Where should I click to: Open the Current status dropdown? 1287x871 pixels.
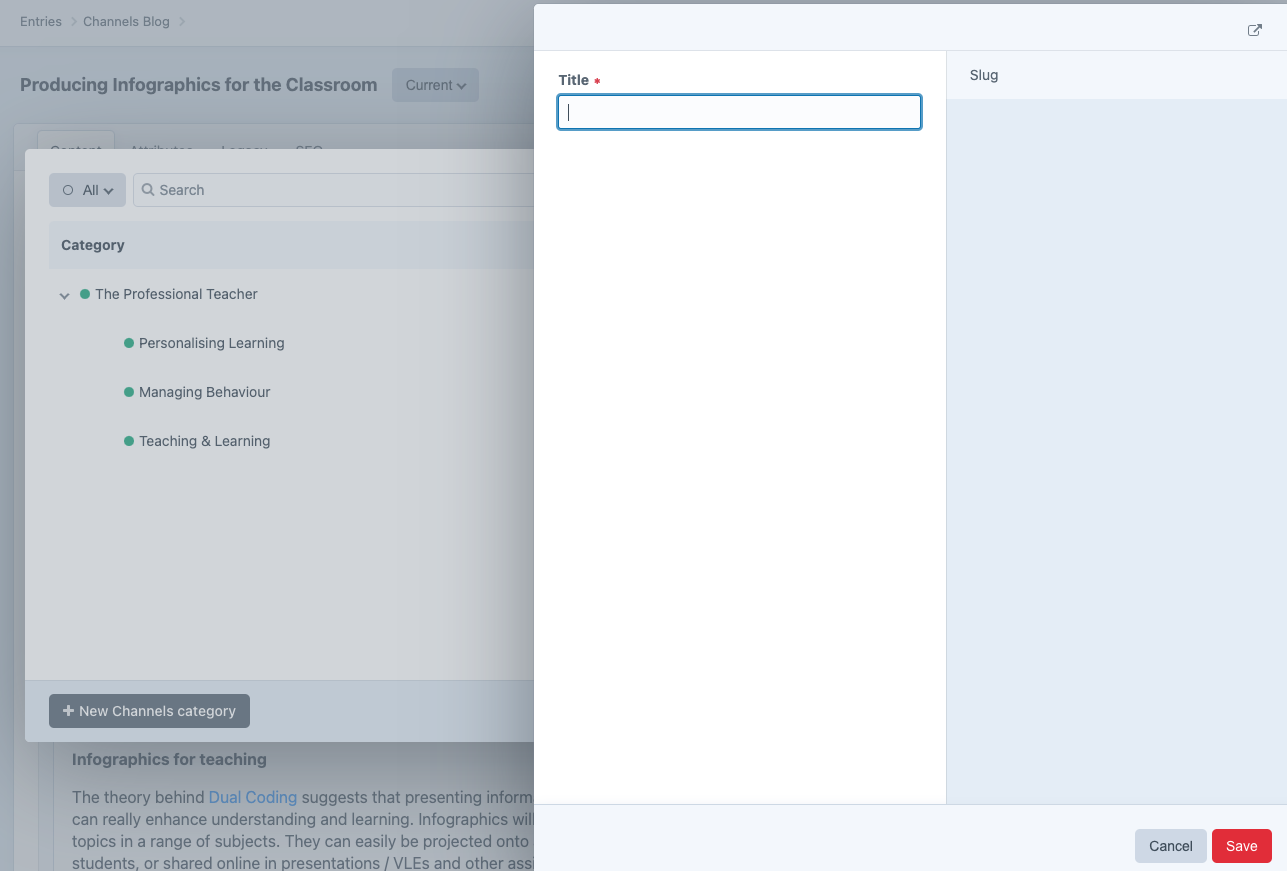click(435, 85)
